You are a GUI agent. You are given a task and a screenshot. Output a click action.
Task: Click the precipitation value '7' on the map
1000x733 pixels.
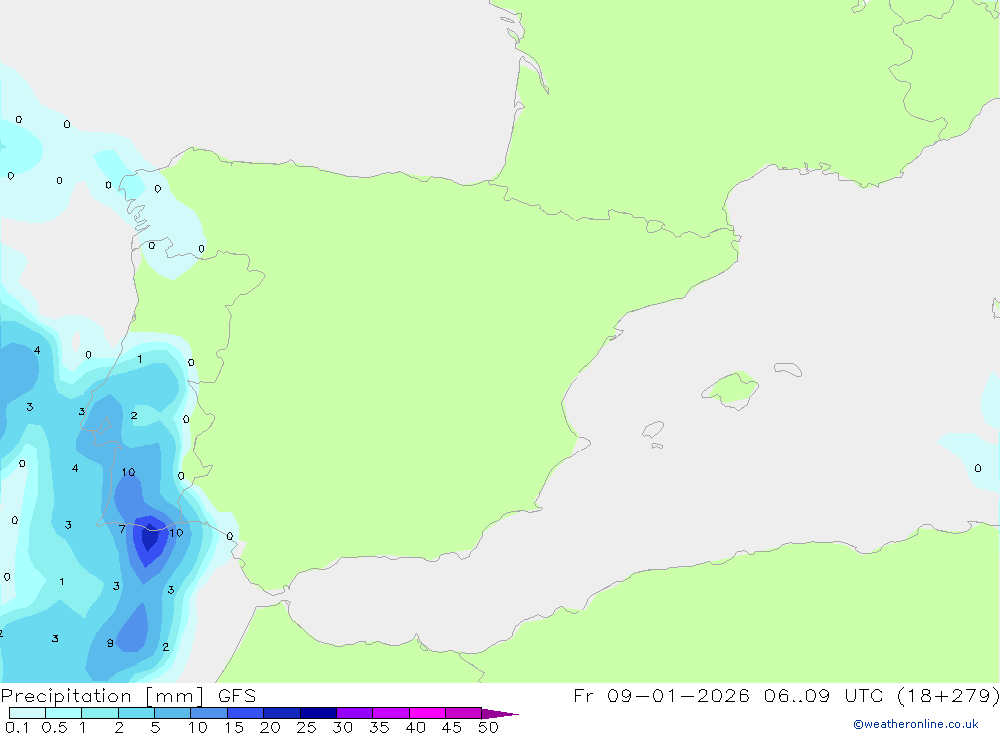coord(122,529)
